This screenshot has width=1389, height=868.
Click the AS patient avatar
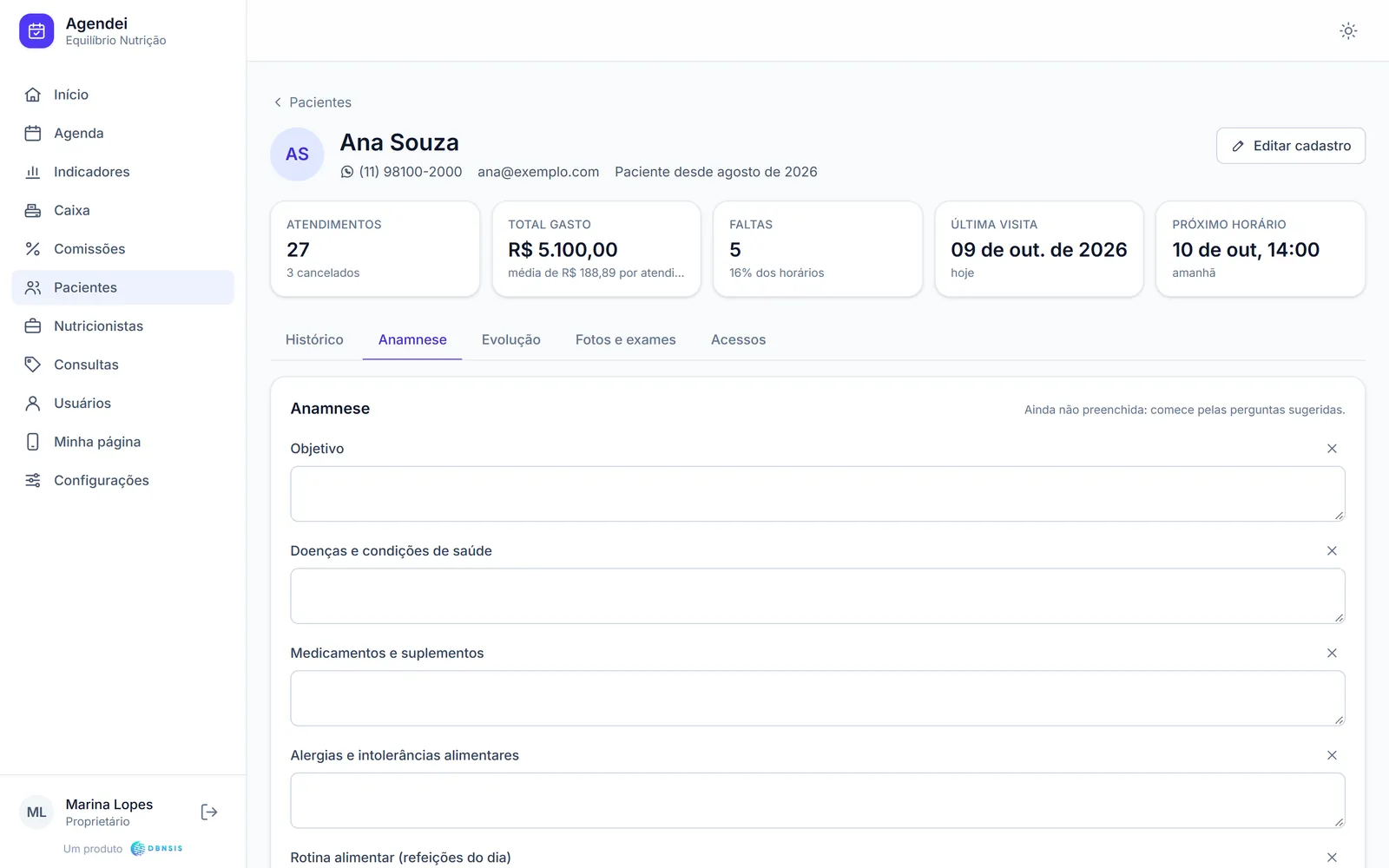click(297, 155)
